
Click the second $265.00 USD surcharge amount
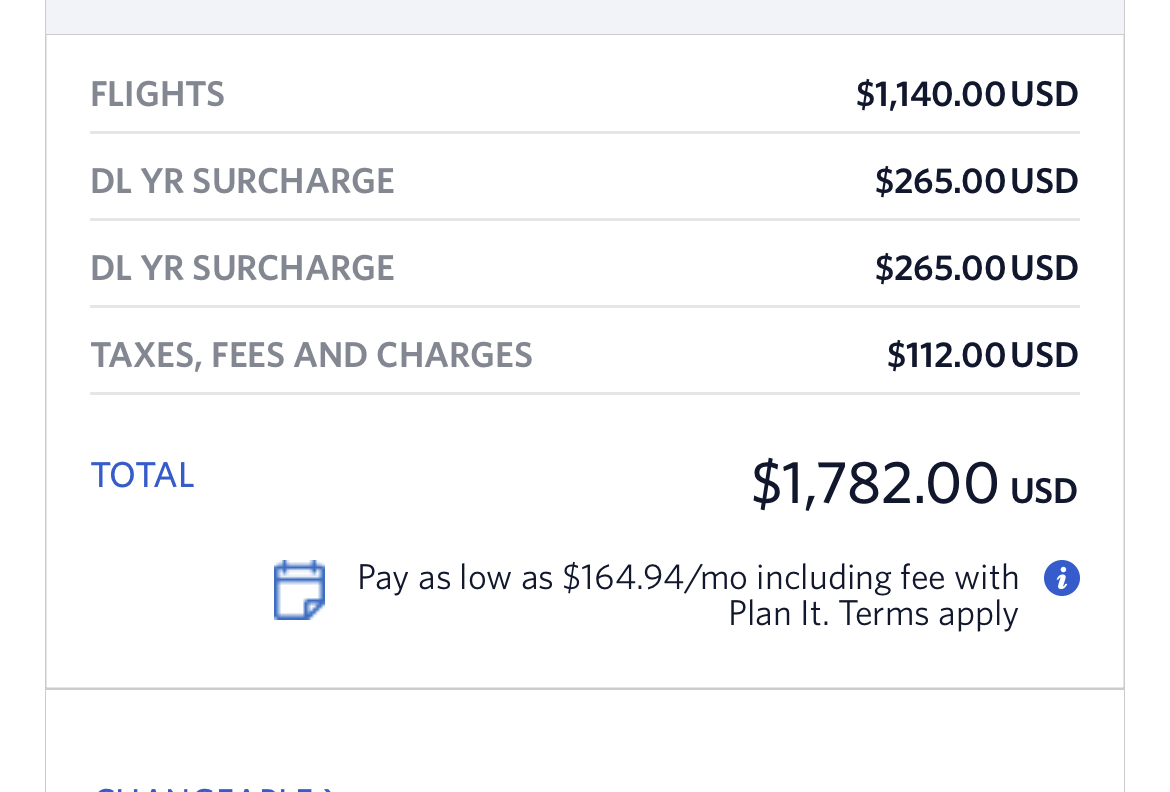point(976,268)
